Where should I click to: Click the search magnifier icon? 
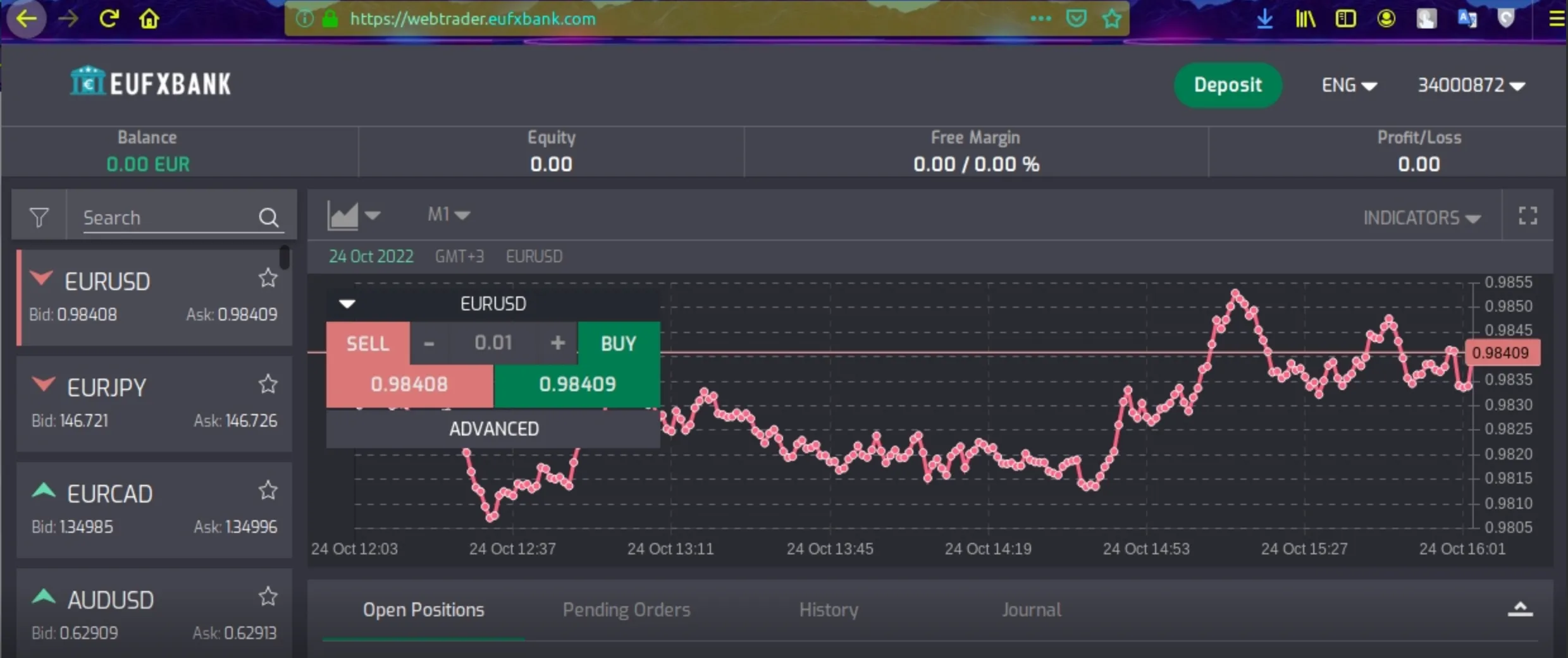coord(269,217)
